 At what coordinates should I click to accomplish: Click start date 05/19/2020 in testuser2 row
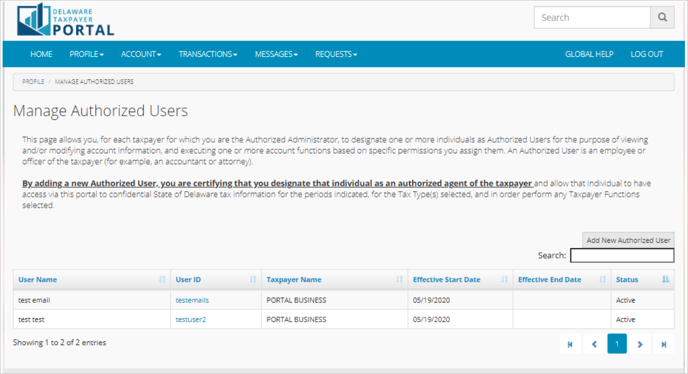pyautogui.click(x=431, y=320)
